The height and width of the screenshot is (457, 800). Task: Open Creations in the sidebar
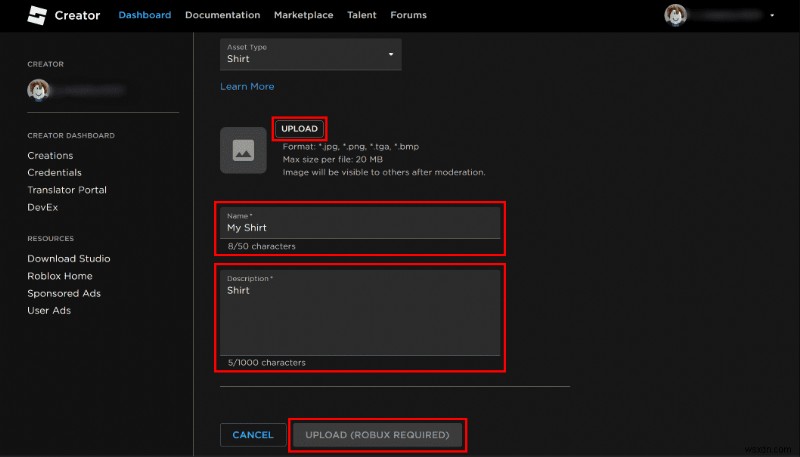(x=50, y=156)
